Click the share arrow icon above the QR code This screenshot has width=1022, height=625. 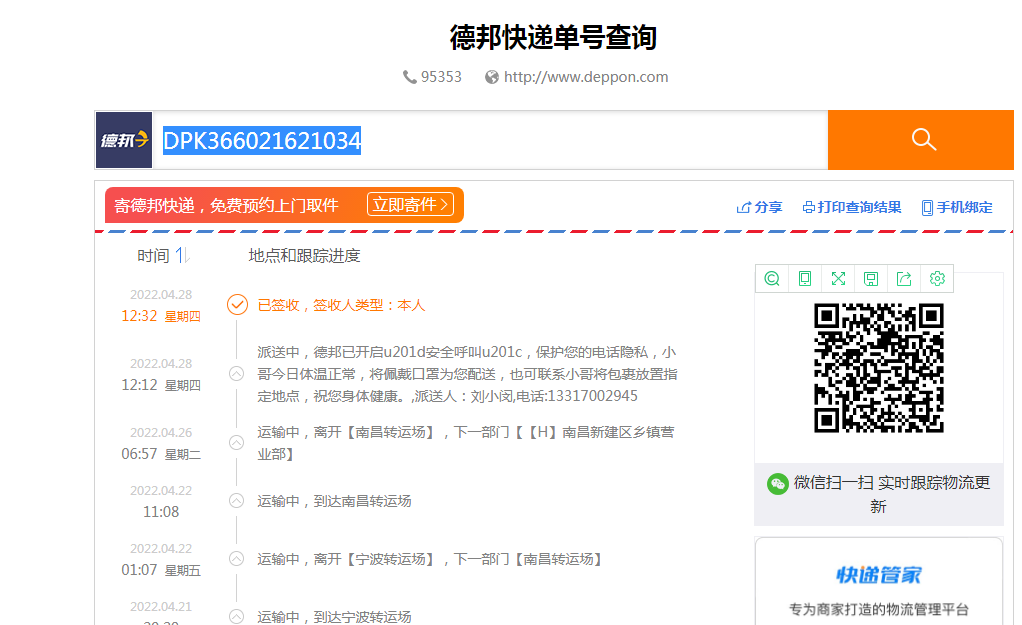[904, 278]
